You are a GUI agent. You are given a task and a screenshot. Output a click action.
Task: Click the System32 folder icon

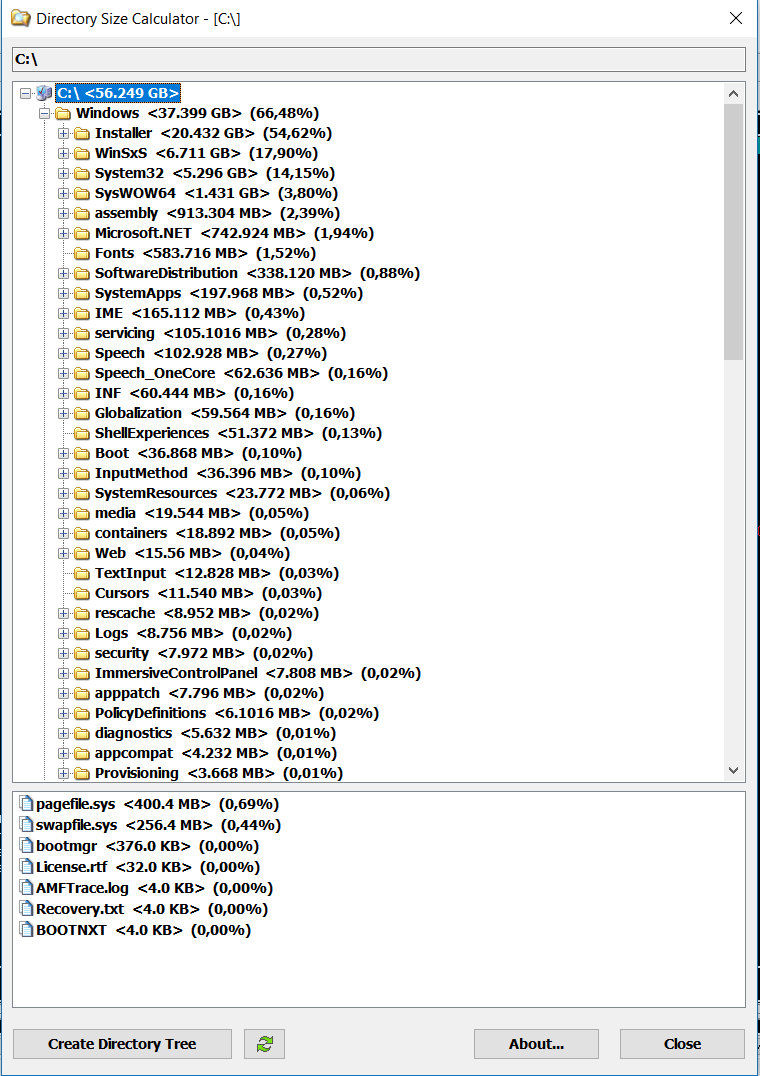pyautogui.click(x=82, y=173)
